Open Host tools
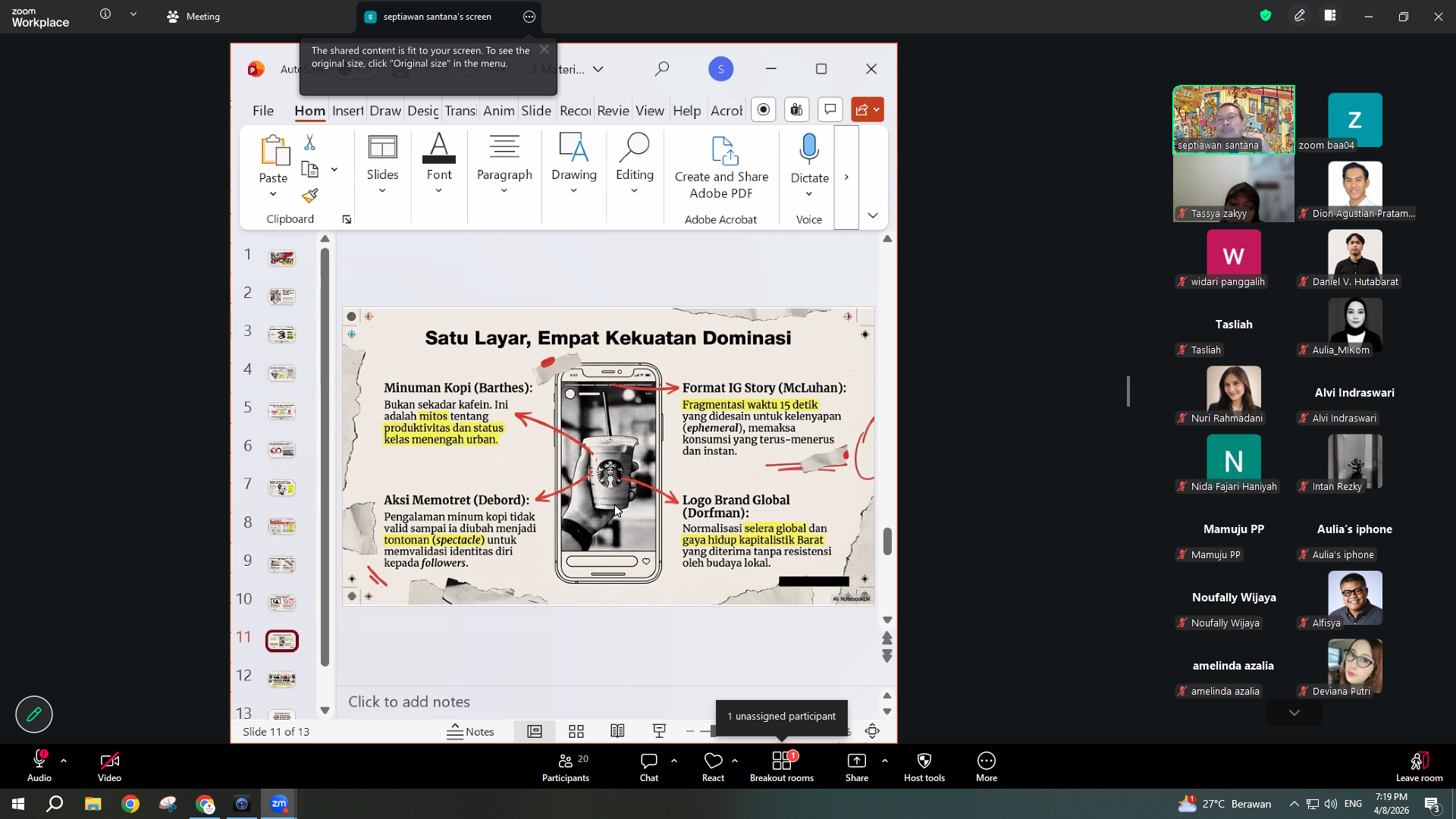The width and height of the screenshot is (1456, 819). click(924, 767)
